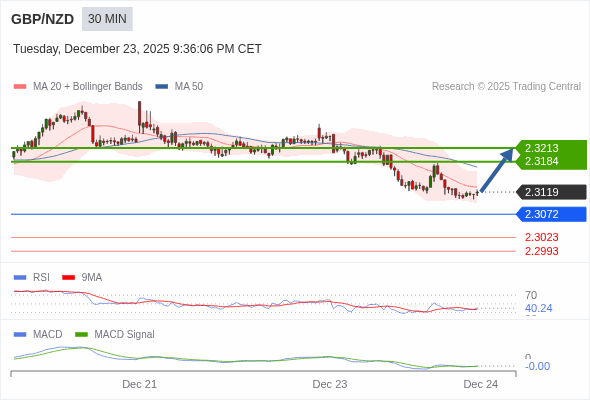Image resolution: width=590 pixels, height=400 pixels.
Task: Click the 2.3023 red support label
Action: coord(541,237)
